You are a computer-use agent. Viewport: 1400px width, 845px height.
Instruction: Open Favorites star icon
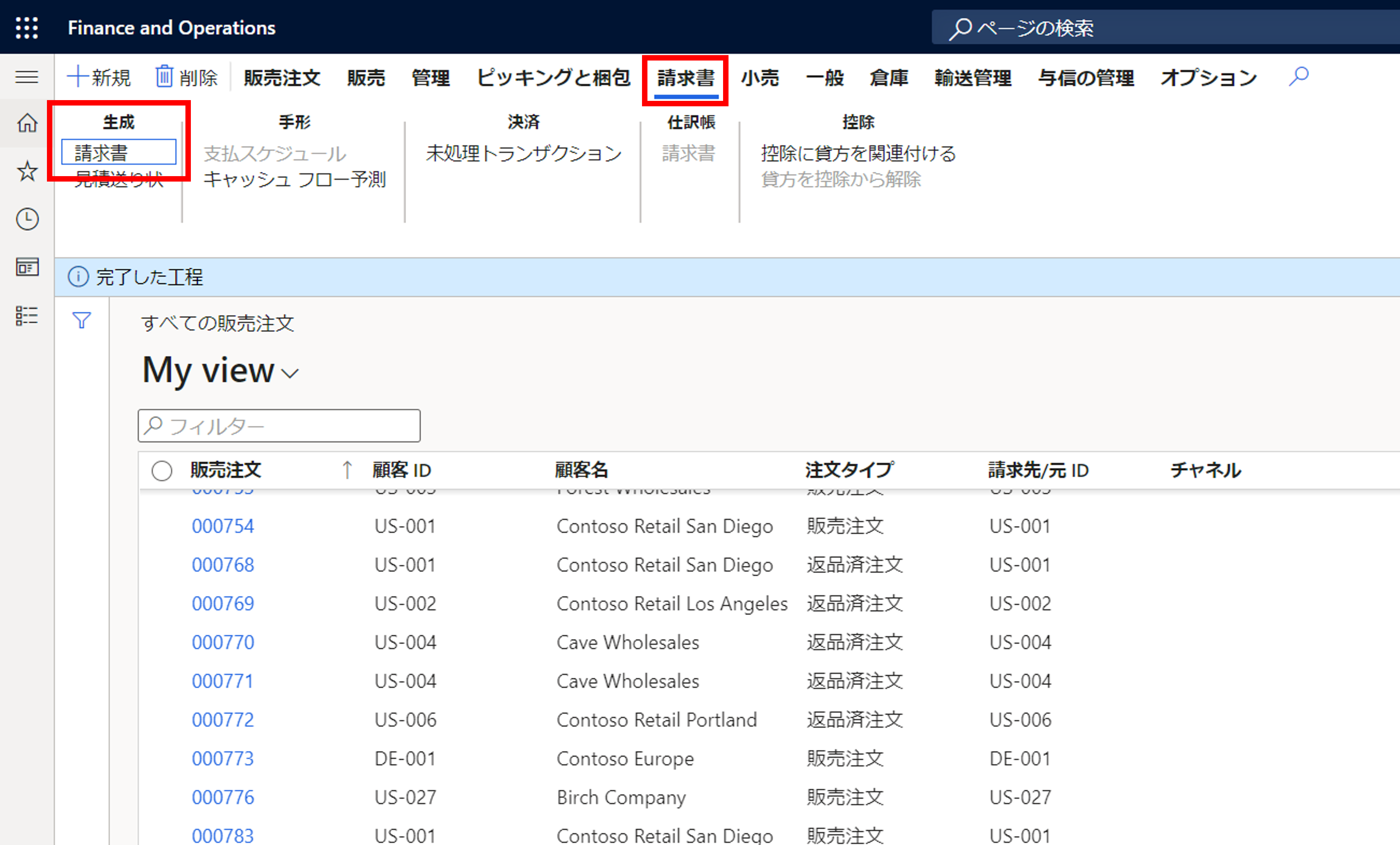click(x=27, y=171)
